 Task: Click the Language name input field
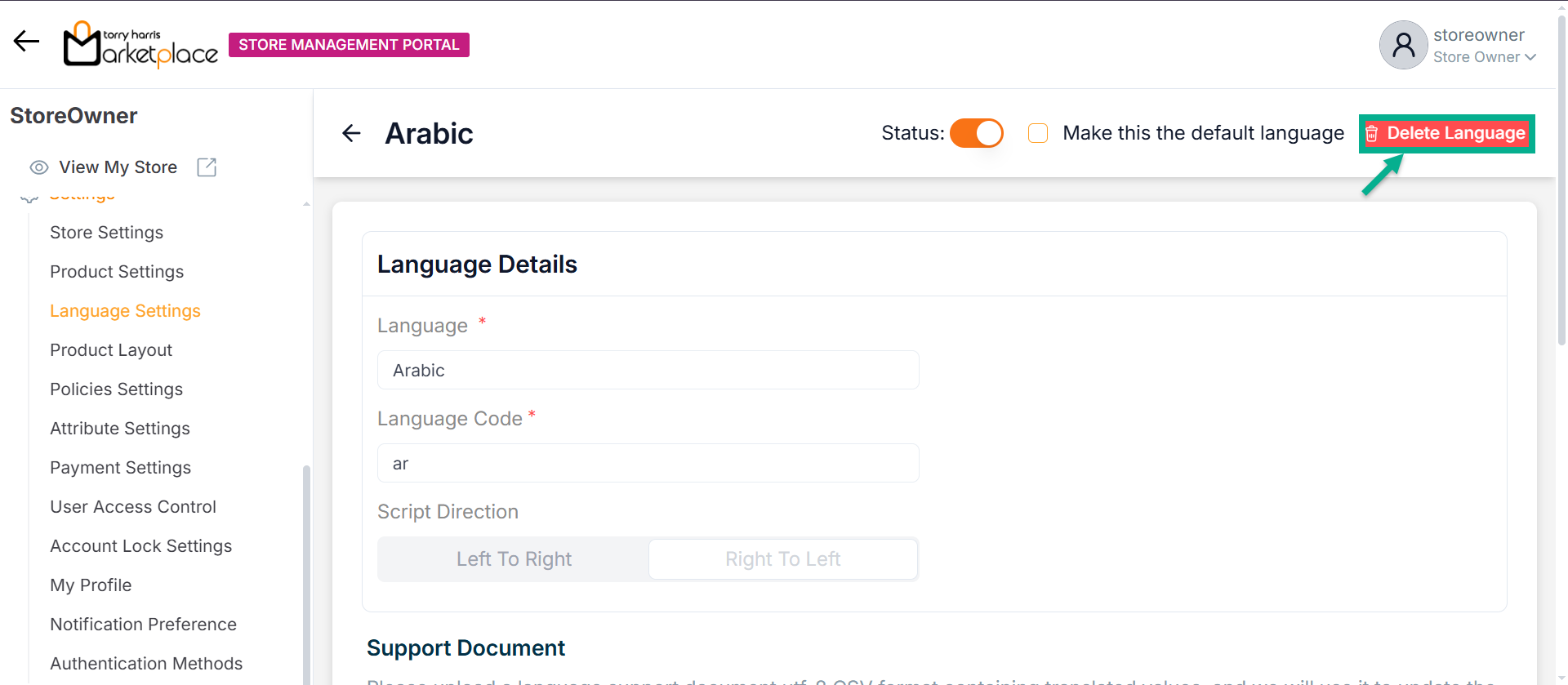point(648,371)
